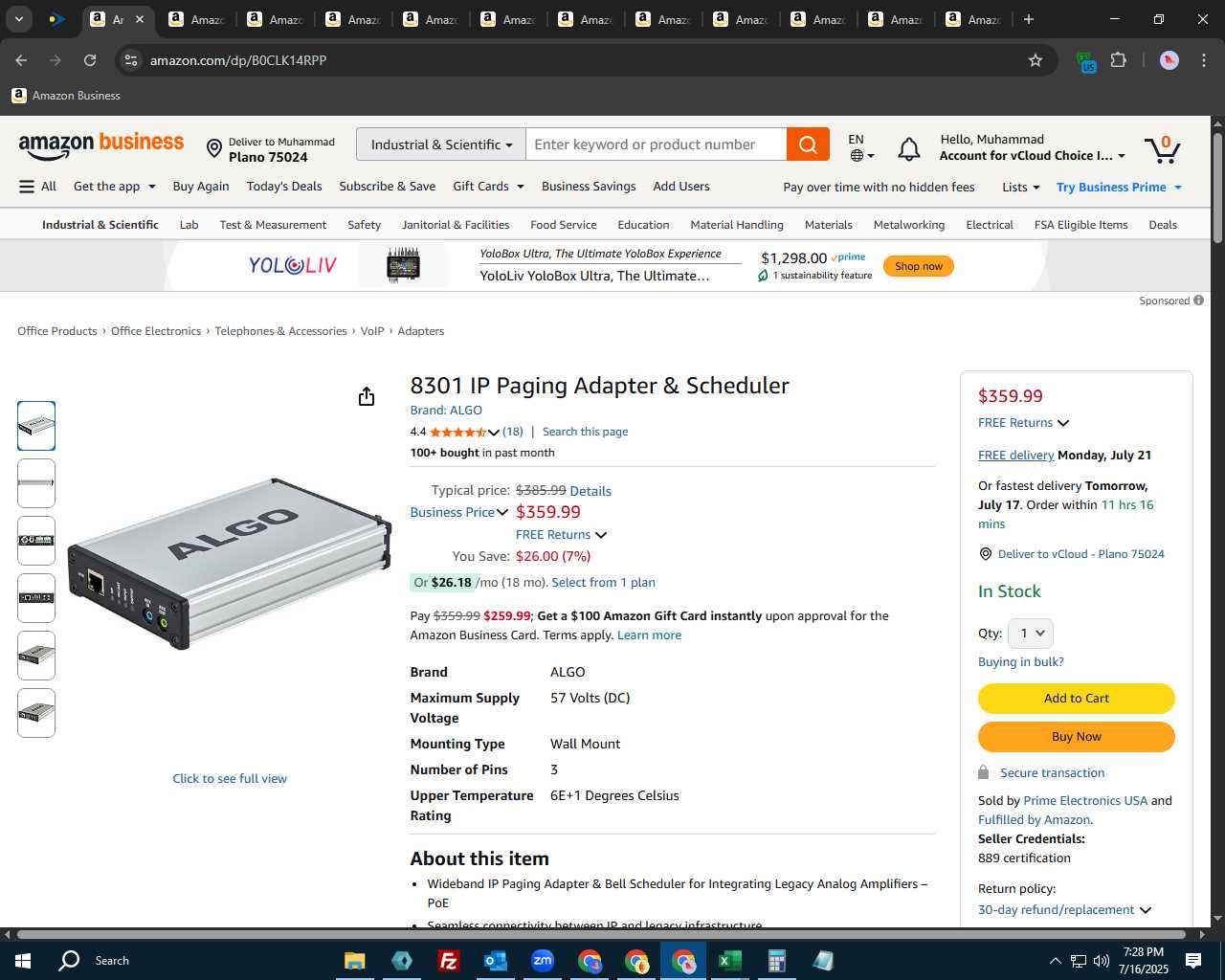Open the Lab category tab
This screenshot has height=980, width=1225.
click(x=189, y=225)
